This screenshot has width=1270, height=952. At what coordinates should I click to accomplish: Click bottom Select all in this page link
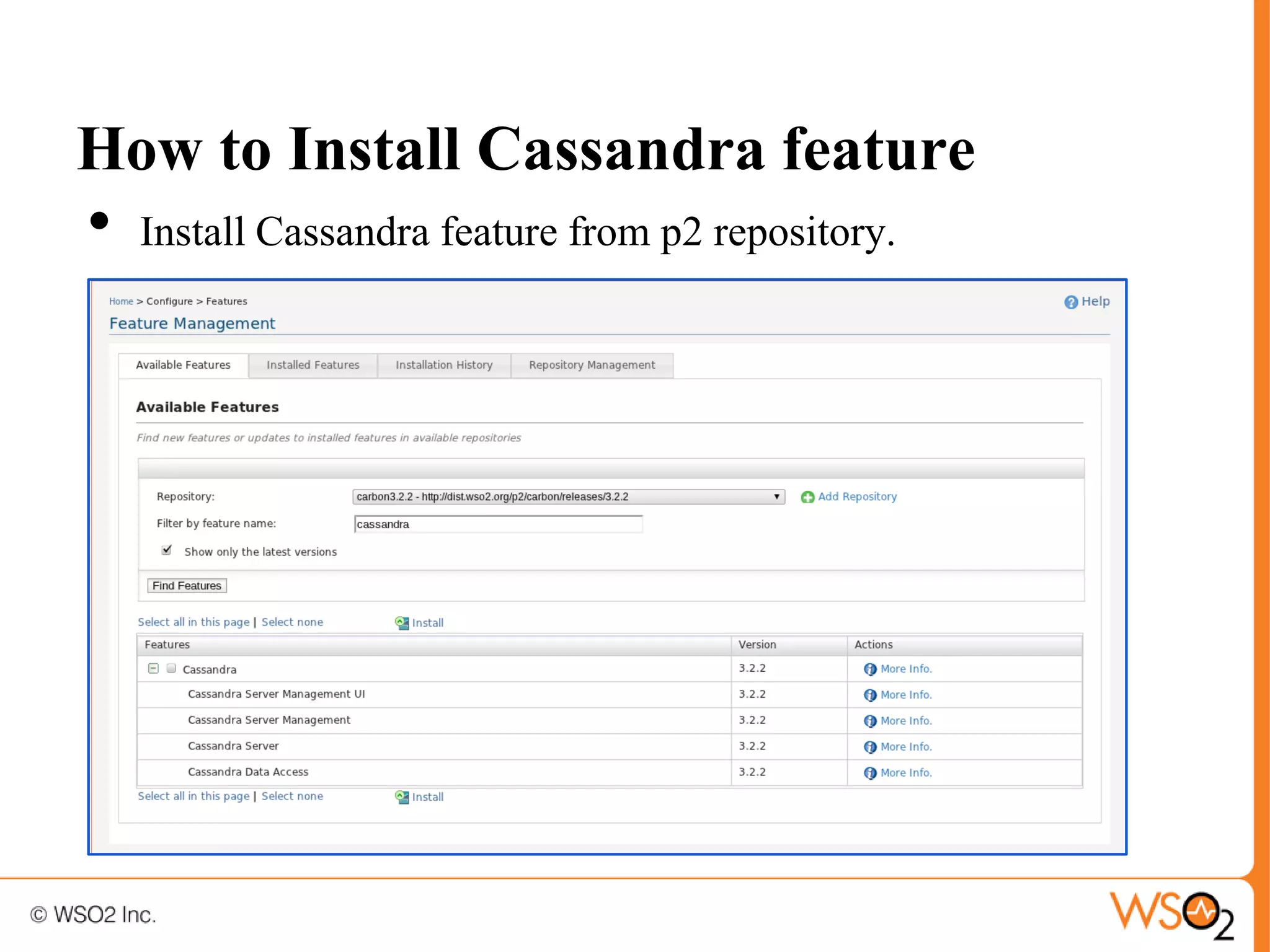click(193, 796)
